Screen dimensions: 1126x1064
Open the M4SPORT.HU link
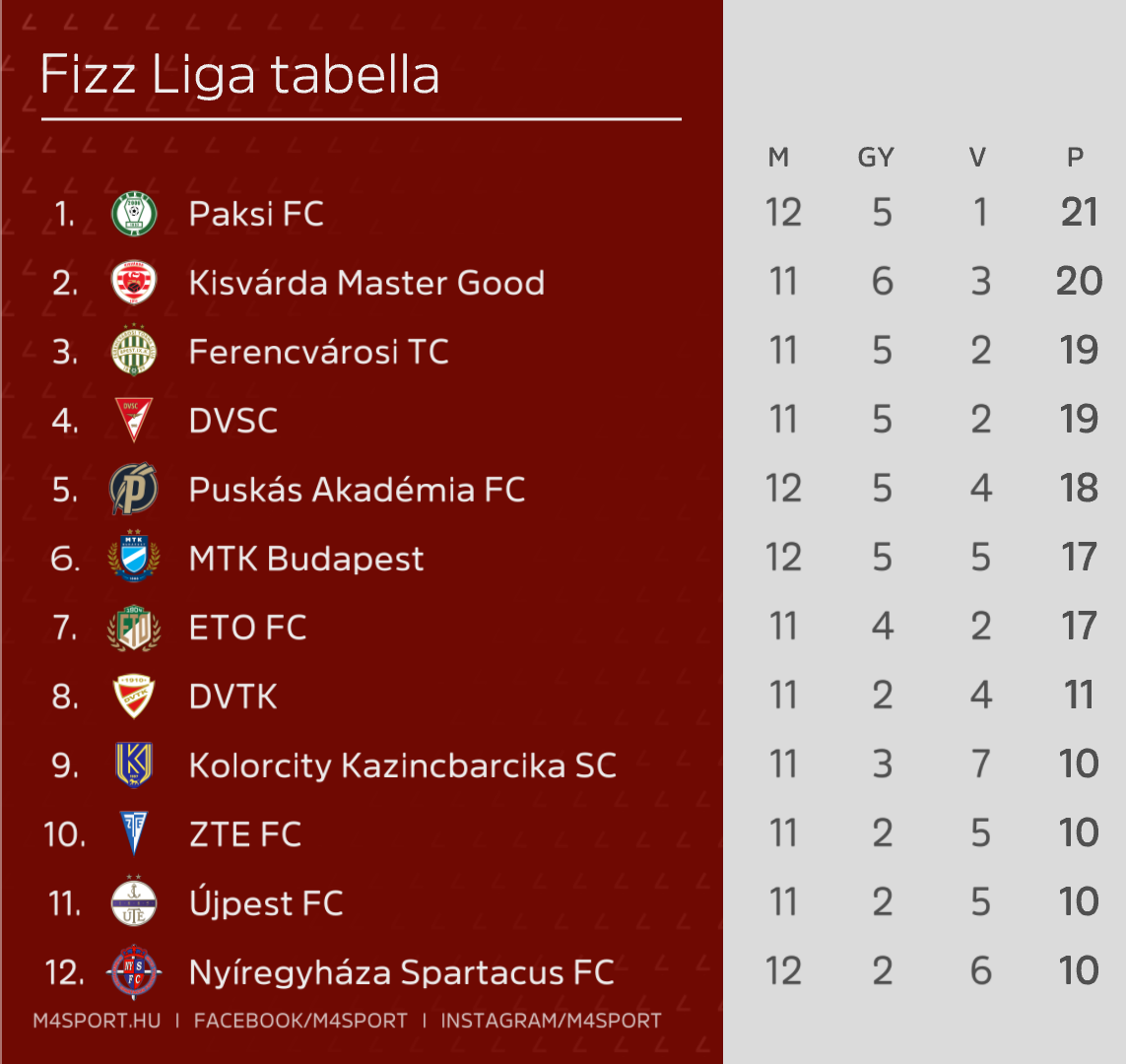(97, 1021)
